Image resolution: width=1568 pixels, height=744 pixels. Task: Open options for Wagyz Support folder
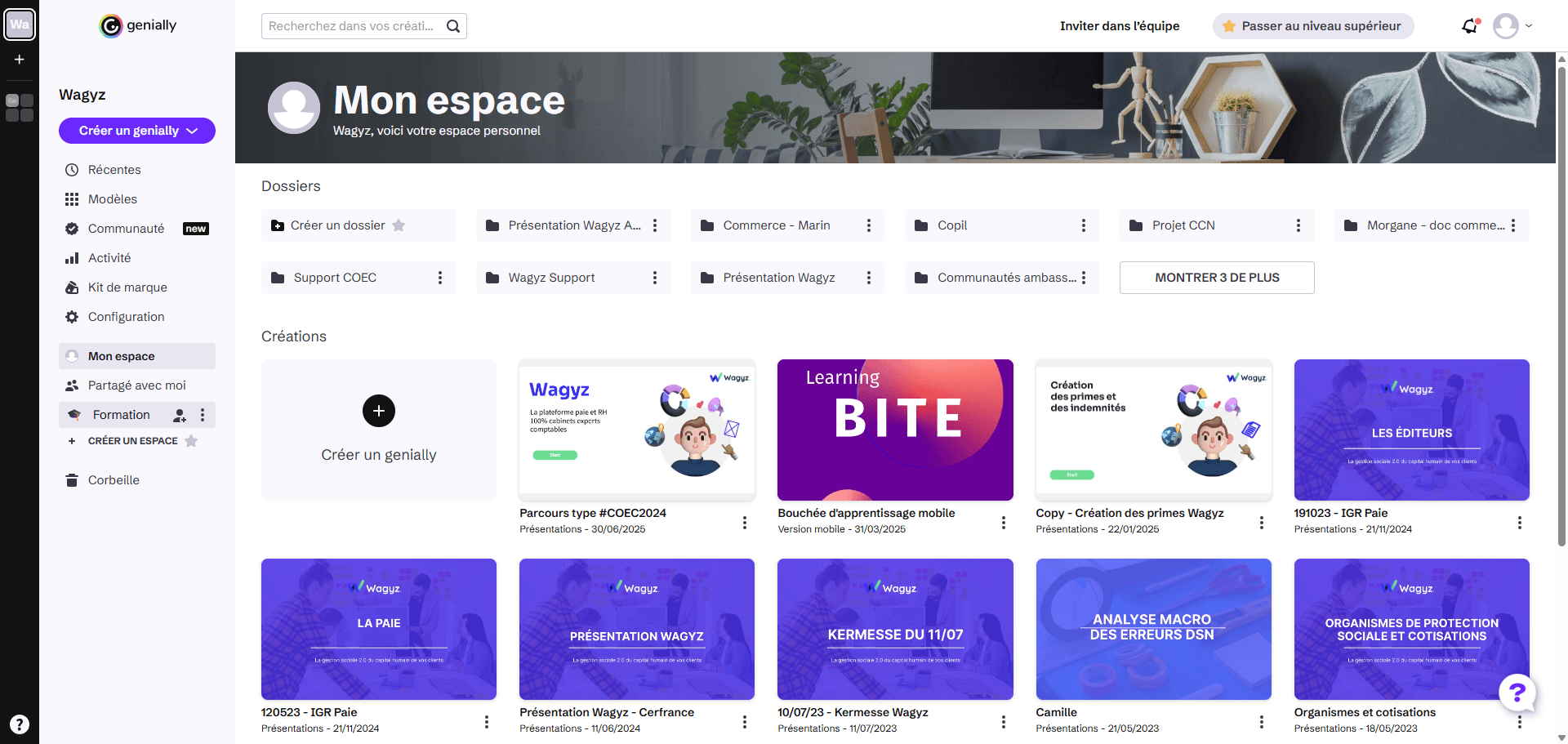click(x=655, y=278)
